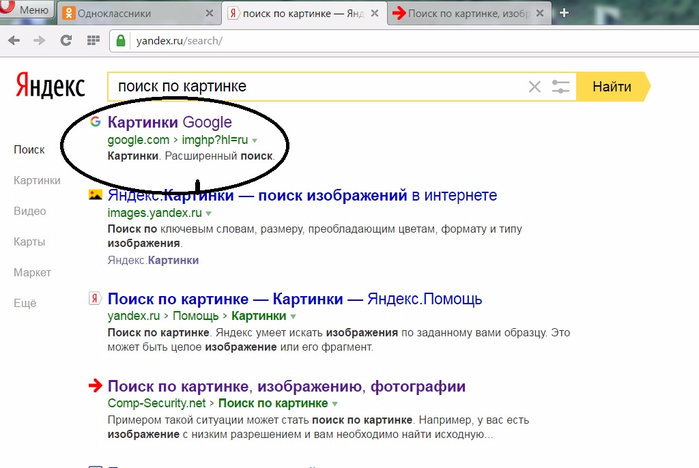This screenshot has height=468, width=699.
Task: Close the поиск по картинке Яндекс tab
Action: click(x=375, y=13)
